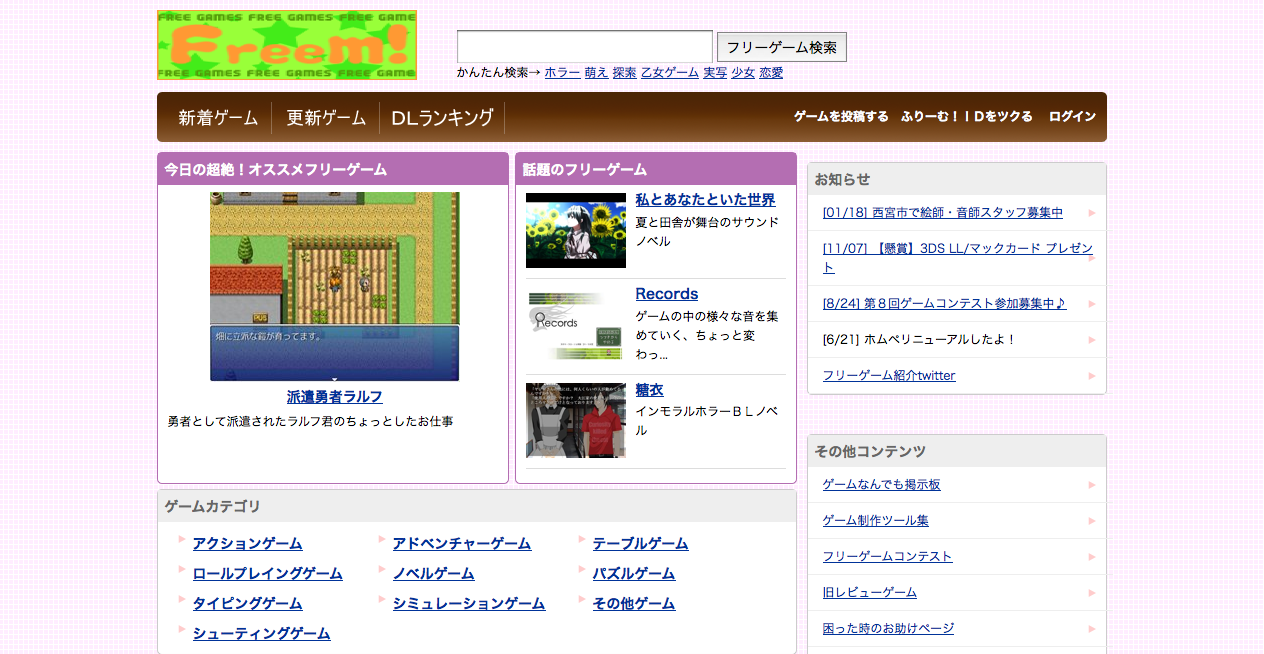Click the arrow beside ゲーム制作ツール集
Image resolution: width=1264 pixels, height=654 pixels.
(x=1092, y=521)
